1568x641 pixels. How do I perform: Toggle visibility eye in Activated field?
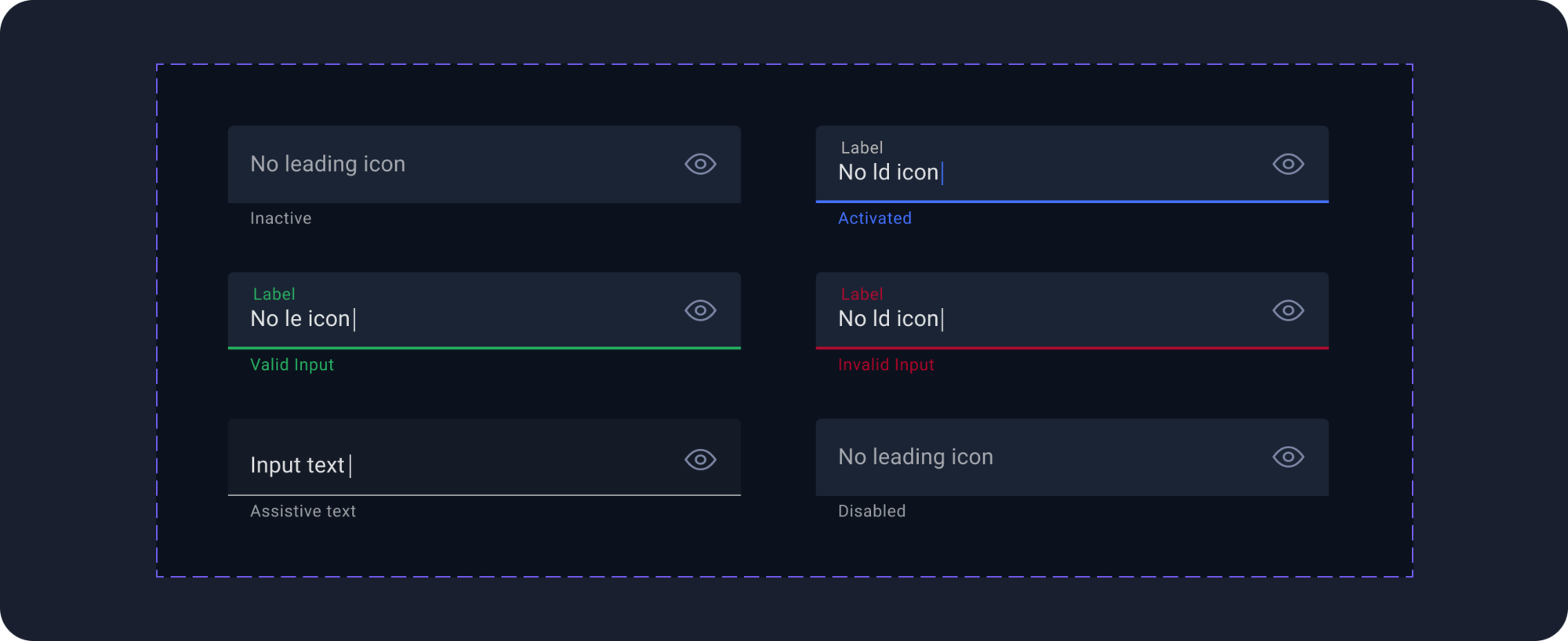[1288, 164]
